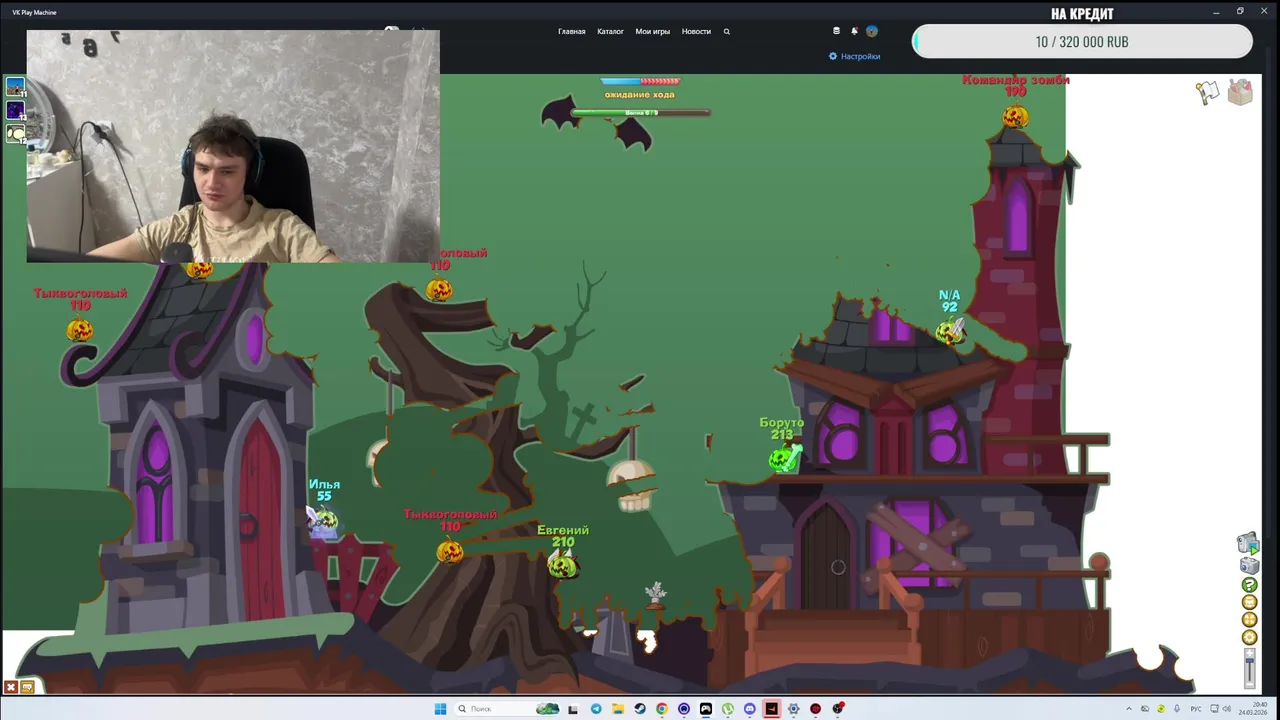Click the yellow chat icon bottom-left of game

tap(27, 687)
